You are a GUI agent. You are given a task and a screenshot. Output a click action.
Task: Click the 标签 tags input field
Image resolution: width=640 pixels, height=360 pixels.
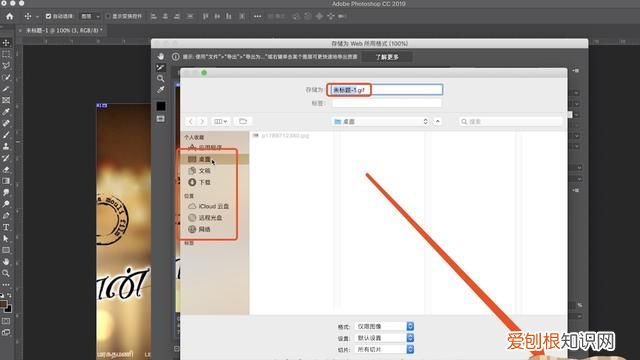click(x=386, y=103)
